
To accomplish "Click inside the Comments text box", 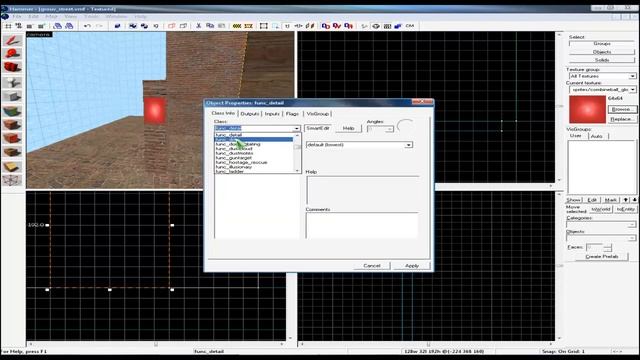I will tap(362, 225).
